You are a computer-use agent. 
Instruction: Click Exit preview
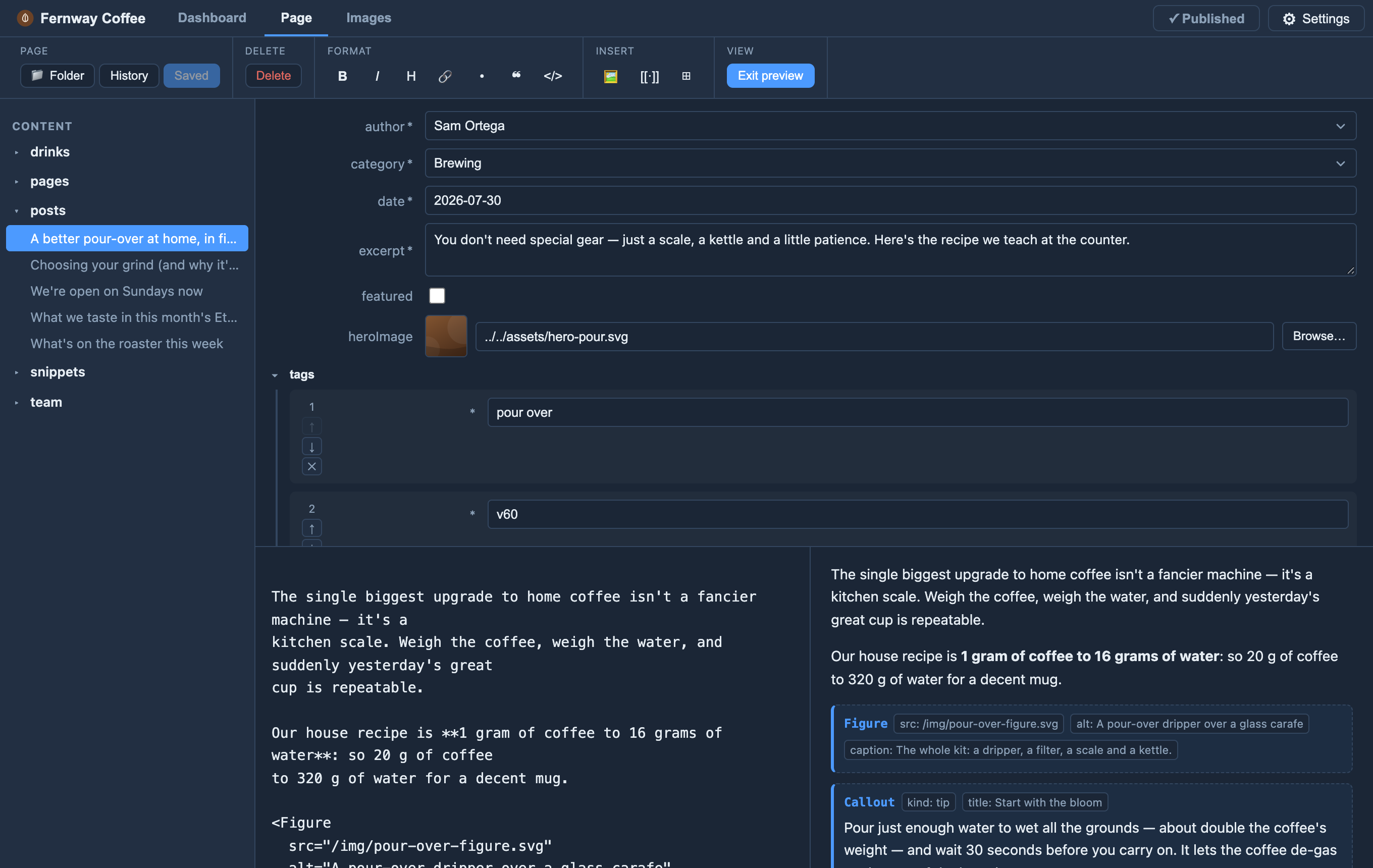(770, 76)
